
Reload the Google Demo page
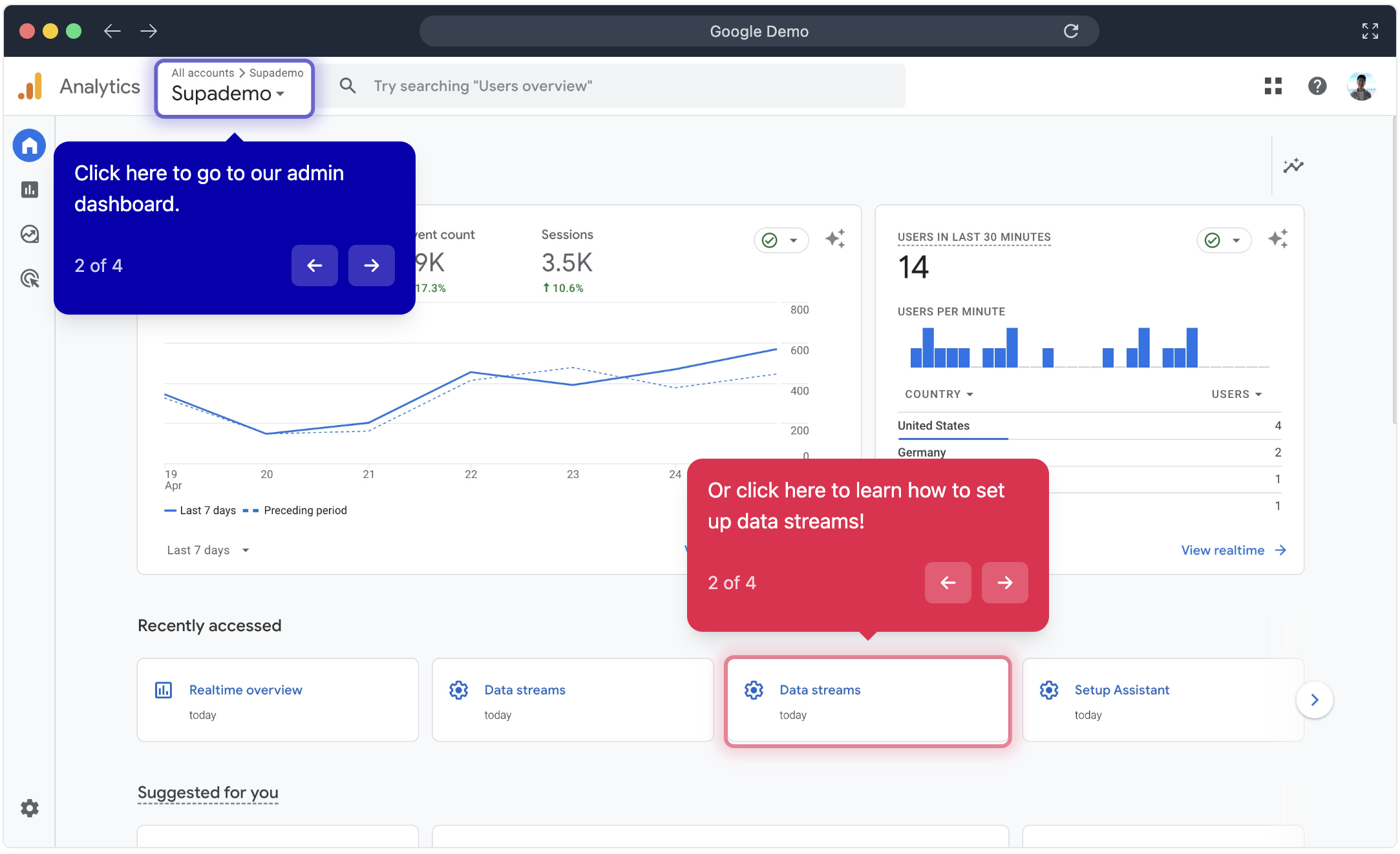point(1070,31)
